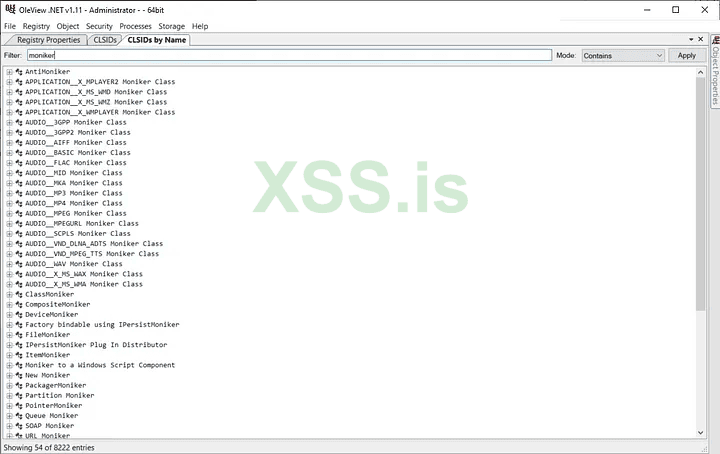This screenshot has width=720, height=454.
Task: Click the OleView .NET title bar app icon
Action: (x=10, y=9)
